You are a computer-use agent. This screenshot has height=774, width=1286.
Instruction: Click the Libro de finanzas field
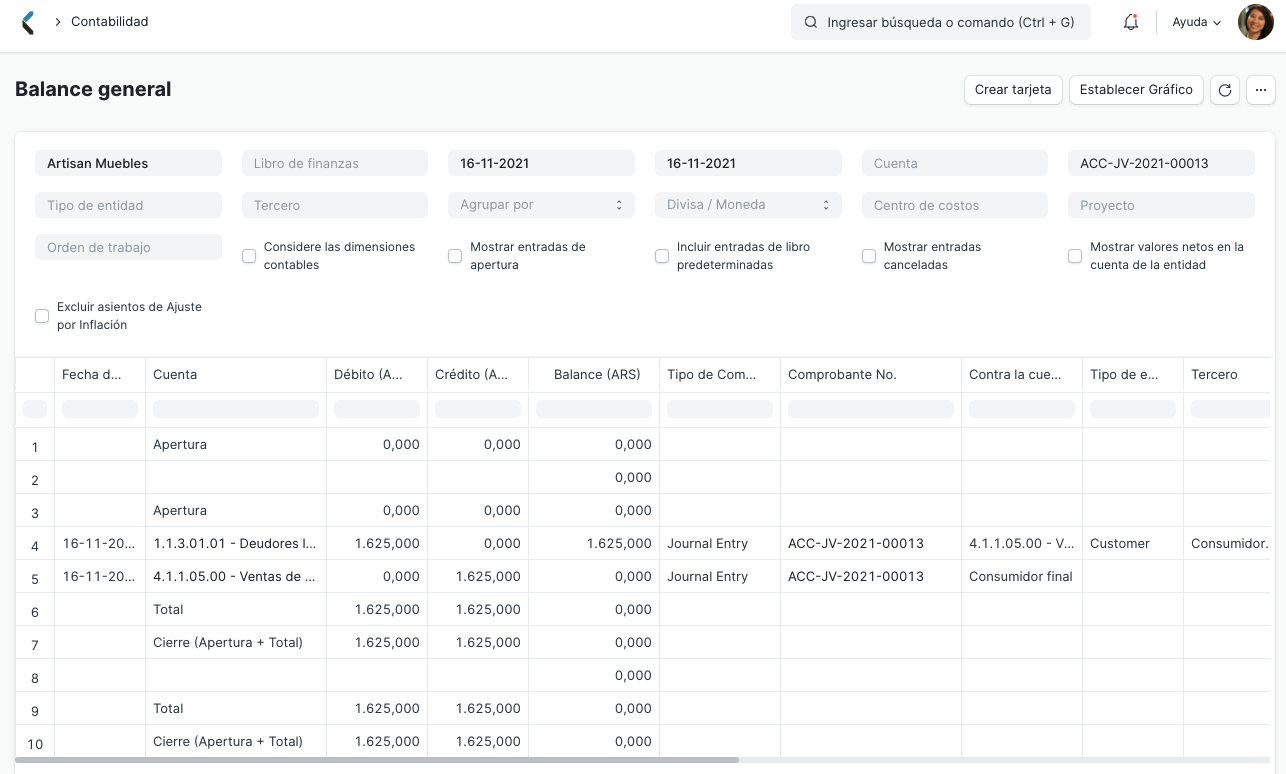[335, 163]
